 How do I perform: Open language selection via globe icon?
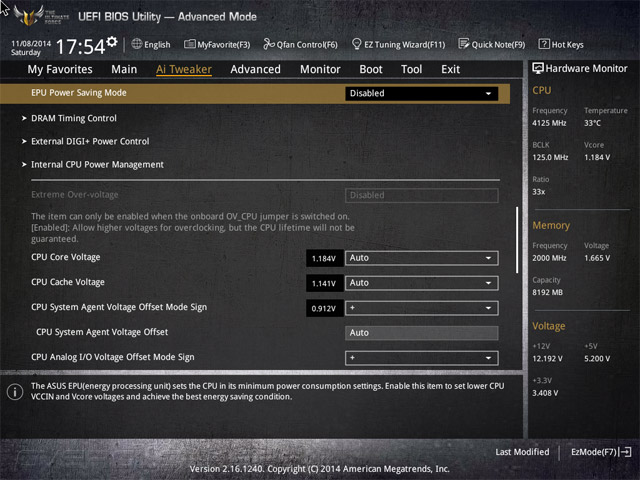137,44
